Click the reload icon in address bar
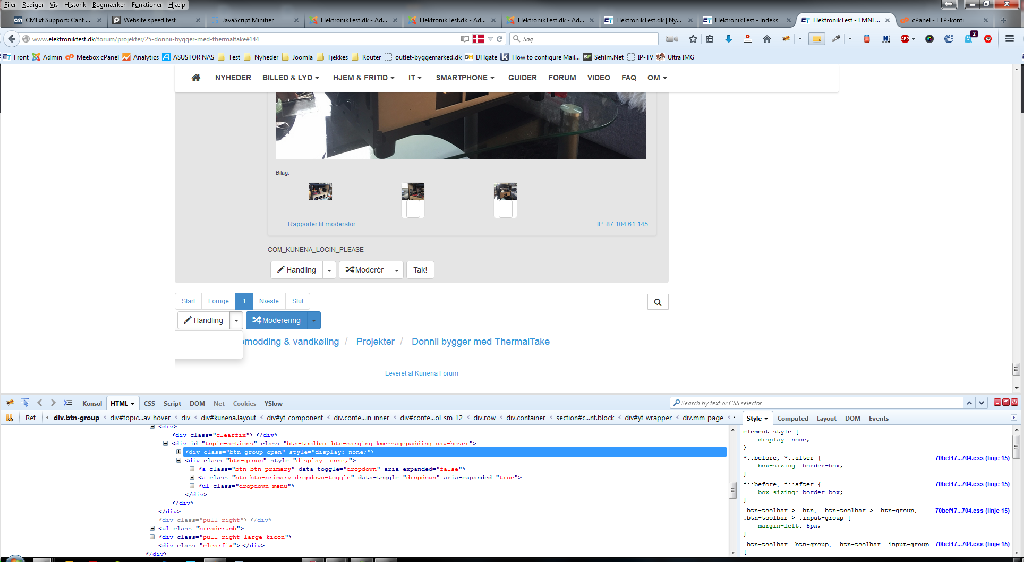 (x=500, y=39)
